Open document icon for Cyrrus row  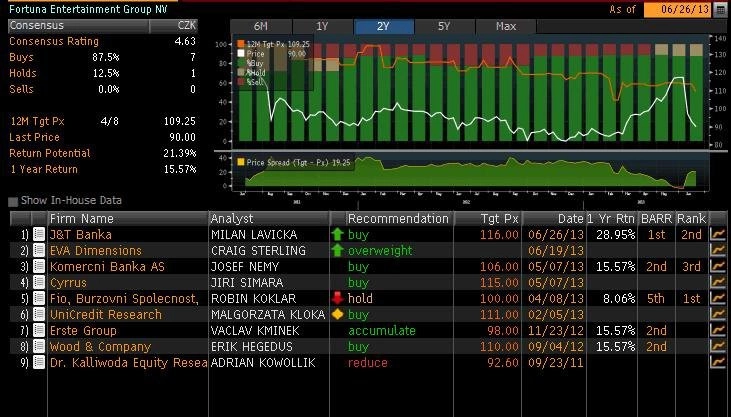(x=39, y=282)
